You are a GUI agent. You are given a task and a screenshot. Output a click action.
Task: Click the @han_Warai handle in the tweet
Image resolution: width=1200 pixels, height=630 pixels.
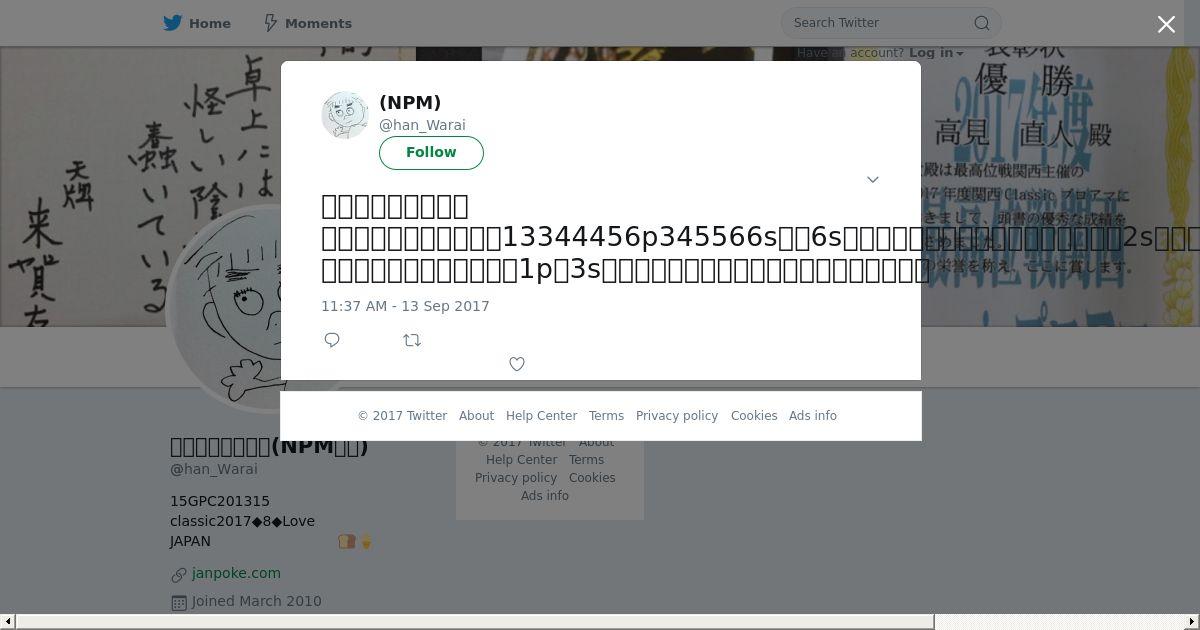click(x=422, y=125)
